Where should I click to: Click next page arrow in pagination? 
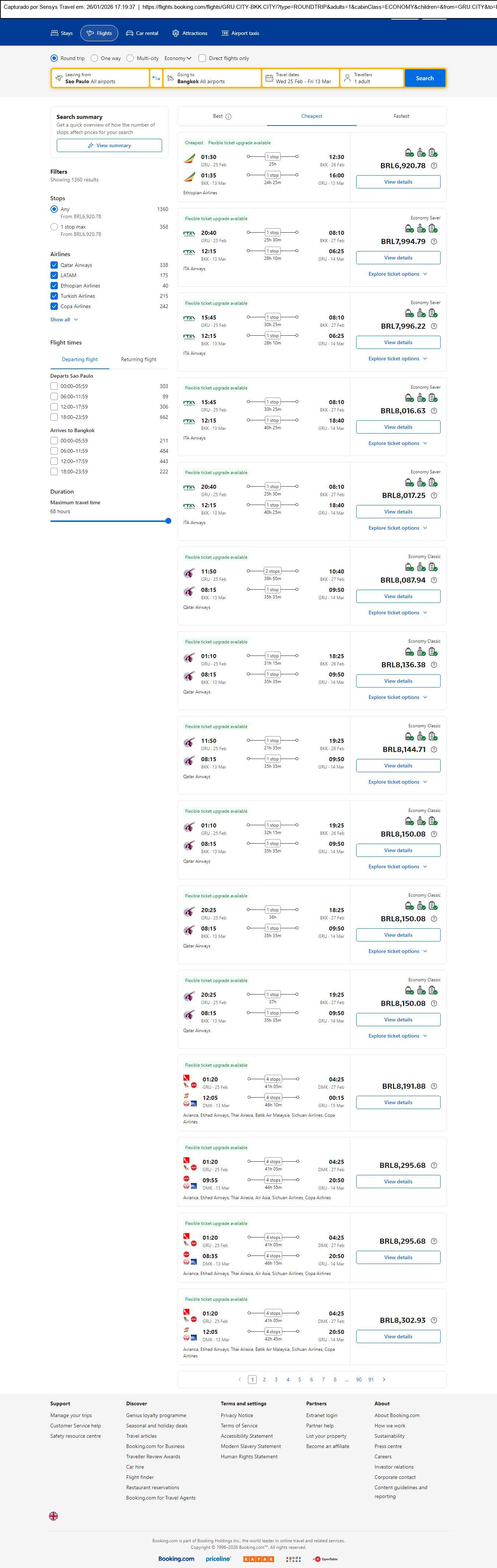[384, 1379]
